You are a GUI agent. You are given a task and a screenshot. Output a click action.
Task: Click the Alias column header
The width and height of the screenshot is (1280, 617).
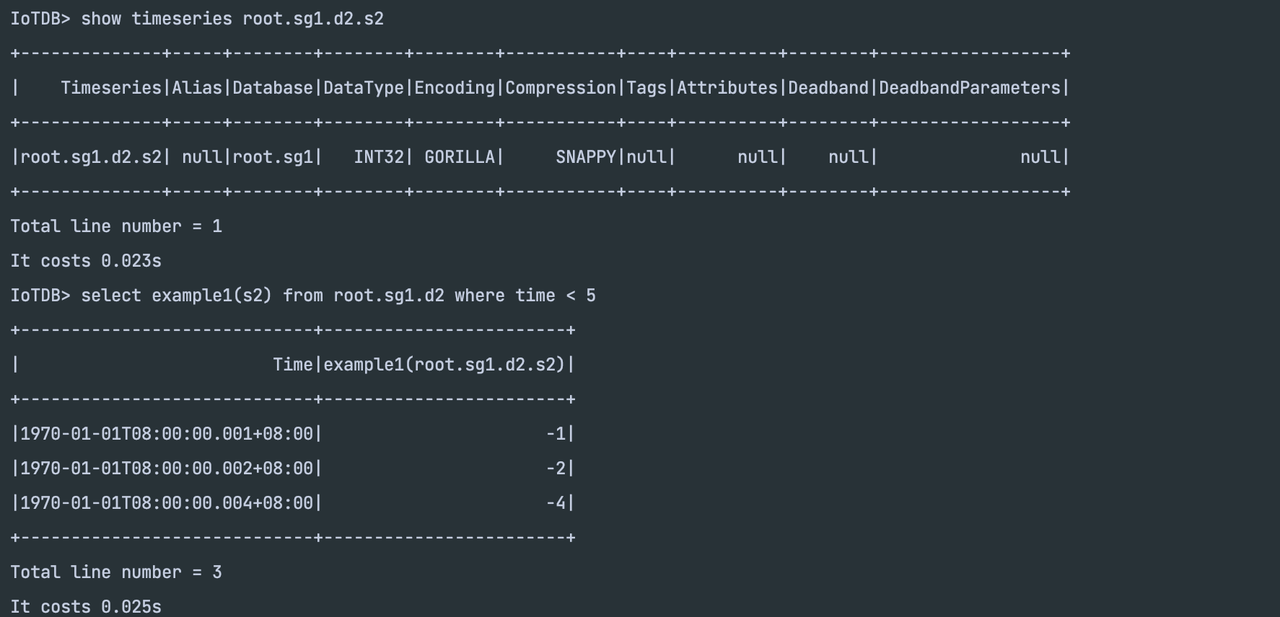tap(197, 88)
